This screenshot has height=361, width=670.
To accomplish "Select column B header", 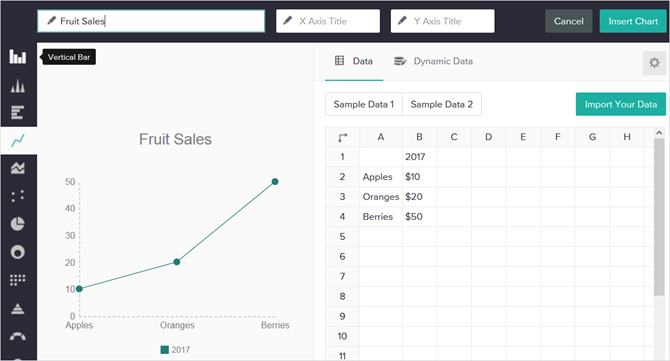I will tap(419, 137).
